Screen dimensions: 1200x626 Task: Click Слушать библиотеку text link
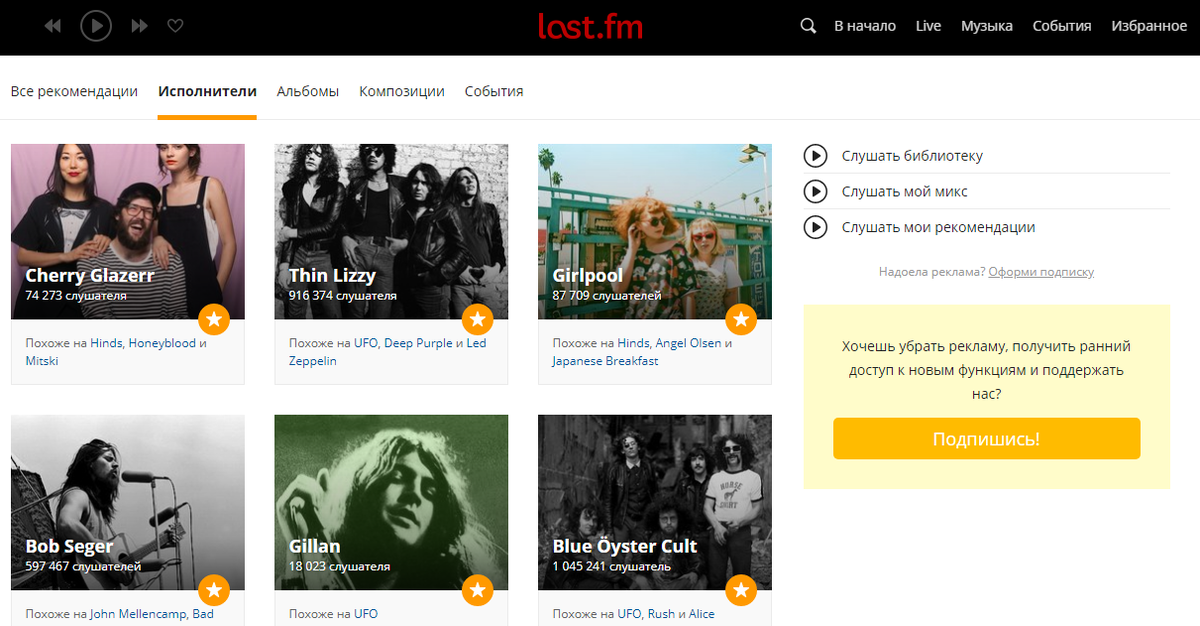coord(912,156)
